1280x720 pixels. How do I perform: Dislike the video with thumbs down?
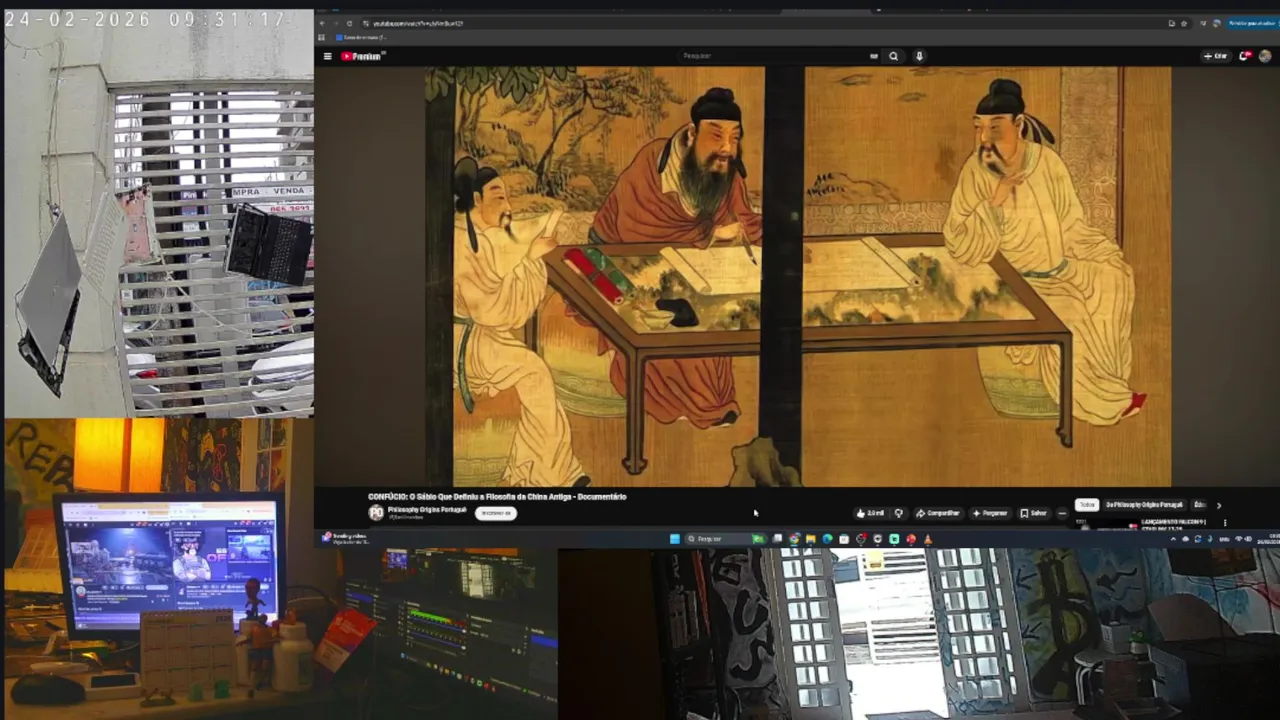(899, 513)
